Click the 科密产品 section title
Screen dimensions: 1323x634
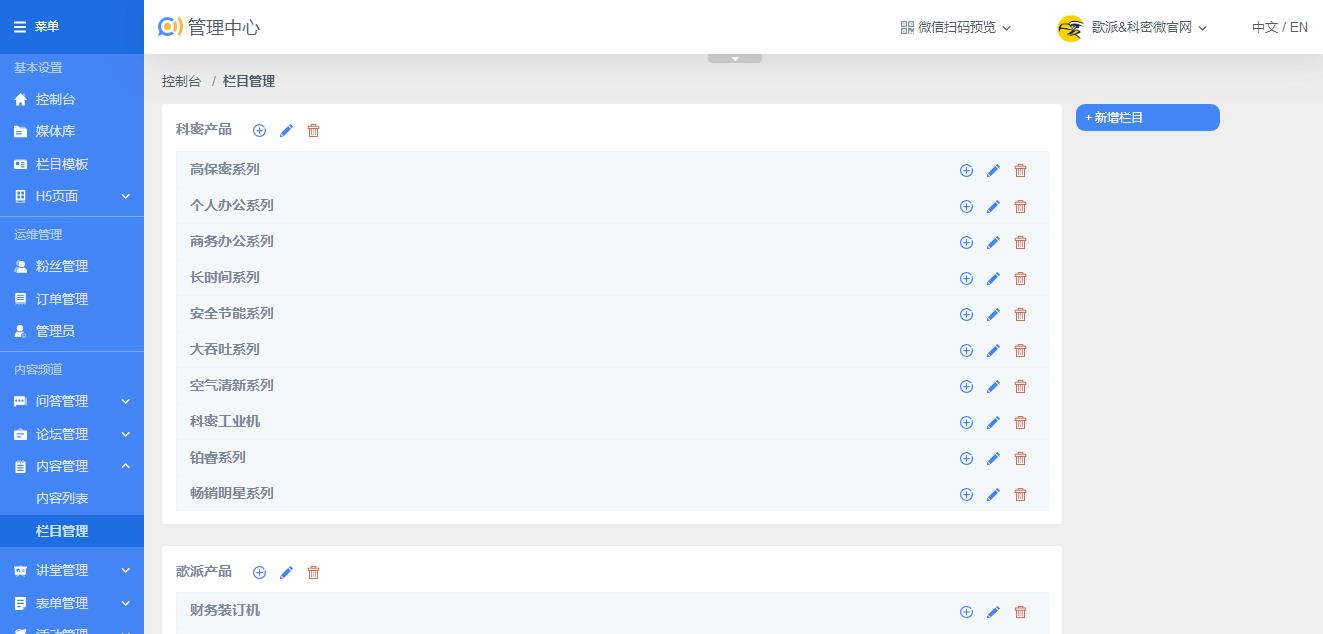(x=204, y=130)
